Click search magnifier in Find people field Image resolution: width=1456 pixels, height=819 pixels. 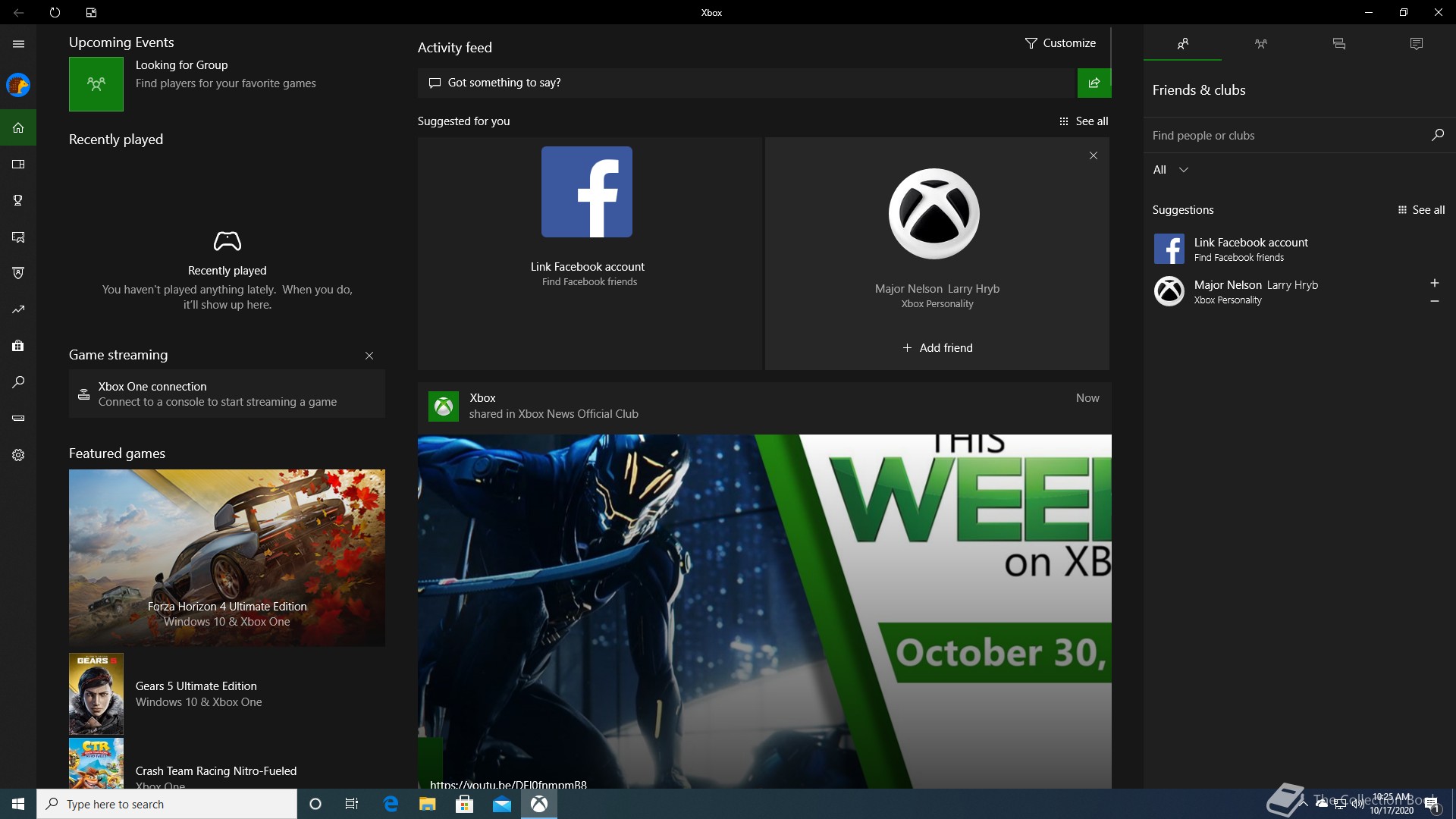pos(1437,135)
